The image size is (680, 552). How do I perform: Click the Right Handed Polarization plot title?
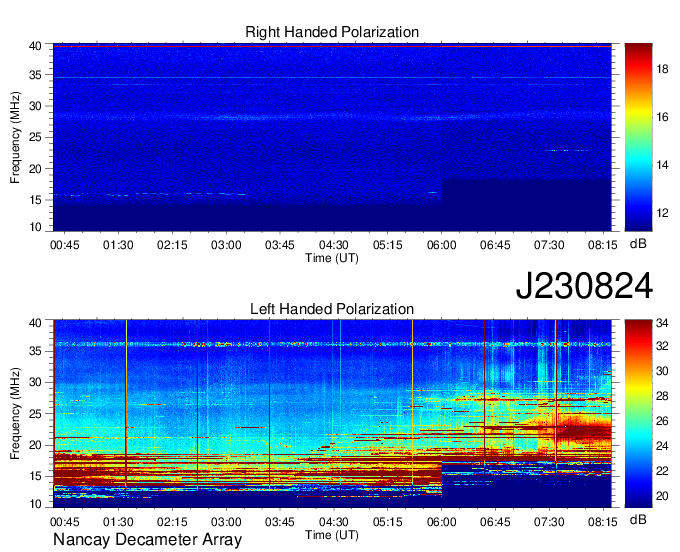[x=332, y=32]
